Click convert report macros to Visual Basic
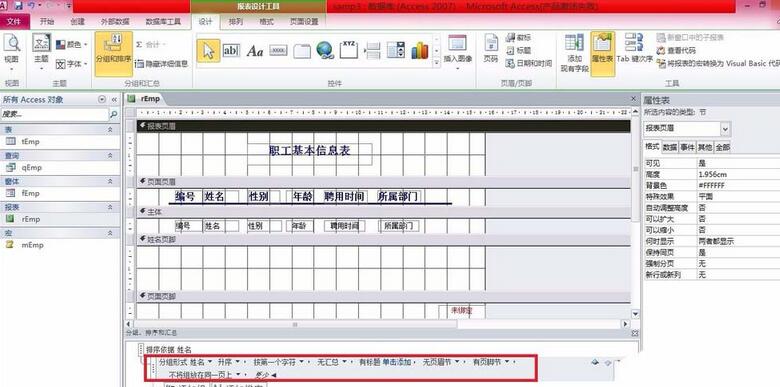 718,63
